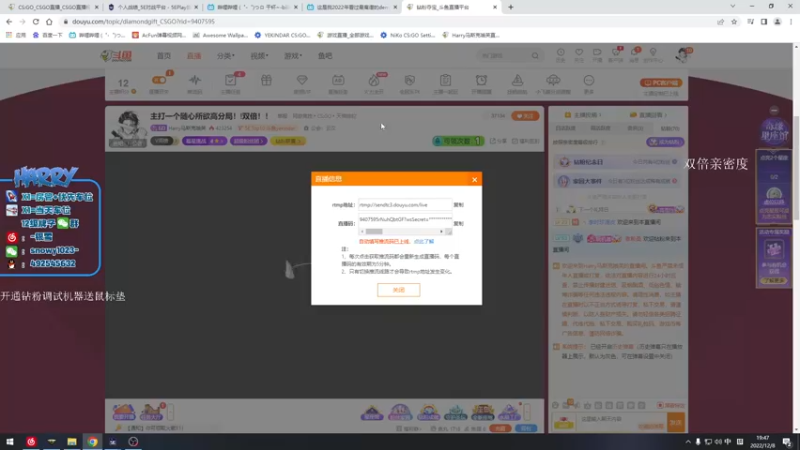800x450 pixels.
Task: Click the orange 关注 follow button
Action: (x=525, y=116)
